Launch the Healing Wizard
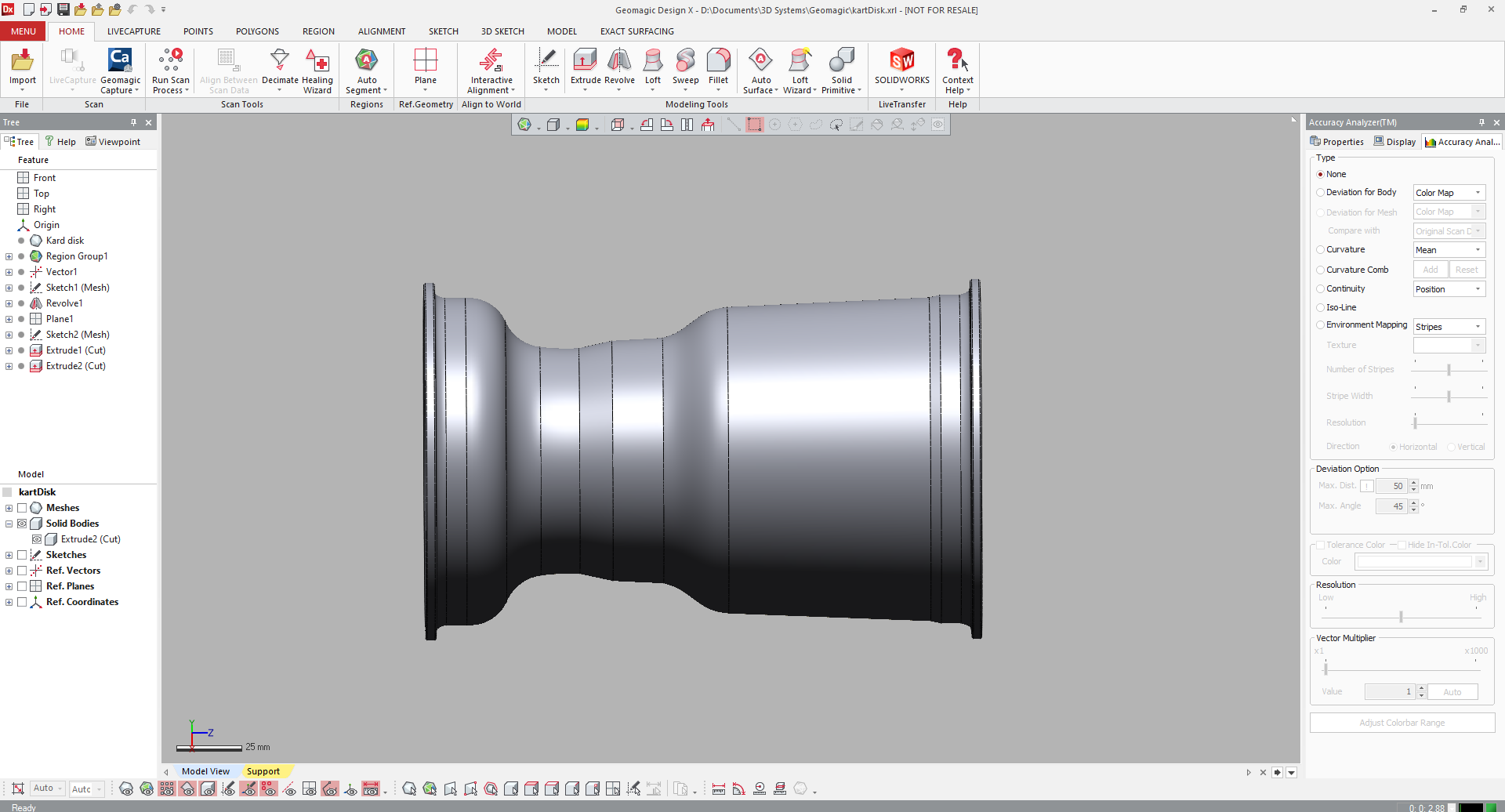The image size is (1505, 812). [317, 62]
